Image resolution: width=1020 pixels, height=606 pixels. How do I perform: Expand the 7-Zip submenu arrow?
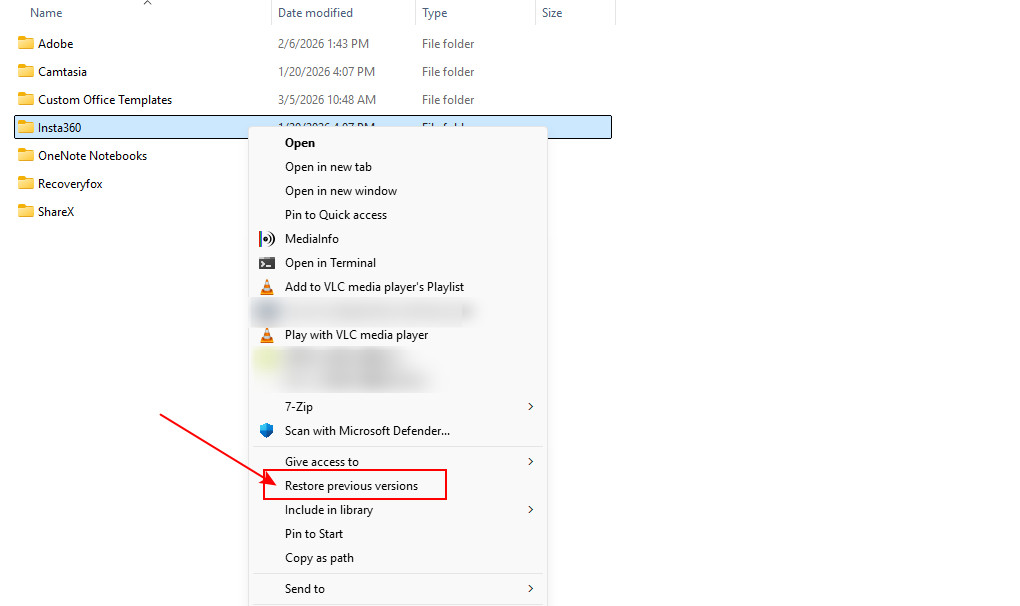(x=531, y=407)
